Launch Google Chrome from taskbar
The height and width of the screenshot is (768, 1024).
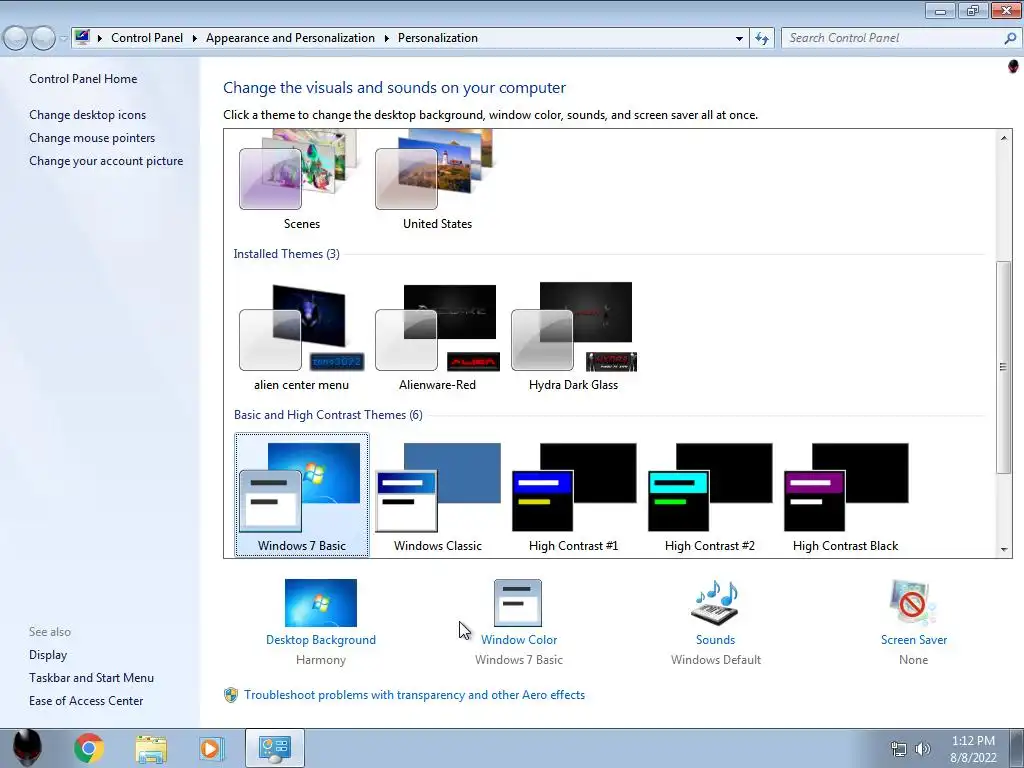tap(88, 748)
